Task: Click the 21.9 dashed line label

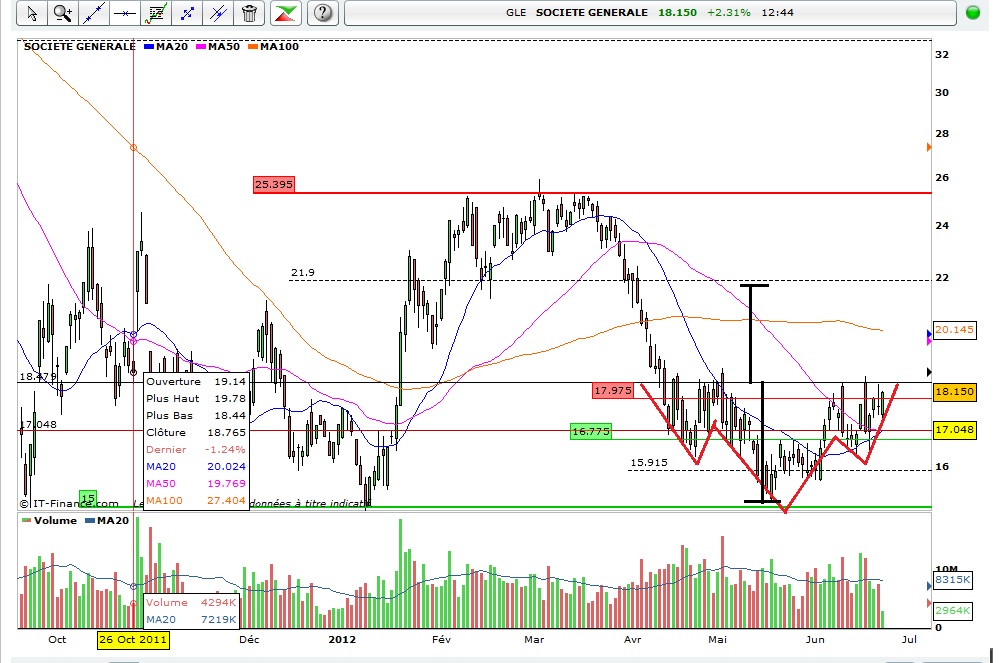Action: coord(303,273)
